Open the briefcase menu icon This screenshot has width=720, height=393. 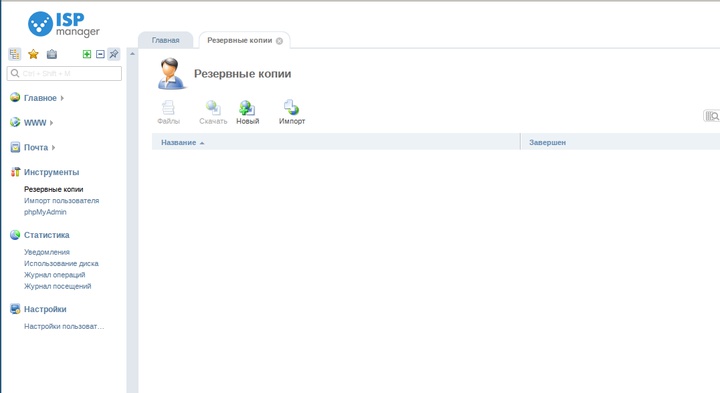pos(52,54)
